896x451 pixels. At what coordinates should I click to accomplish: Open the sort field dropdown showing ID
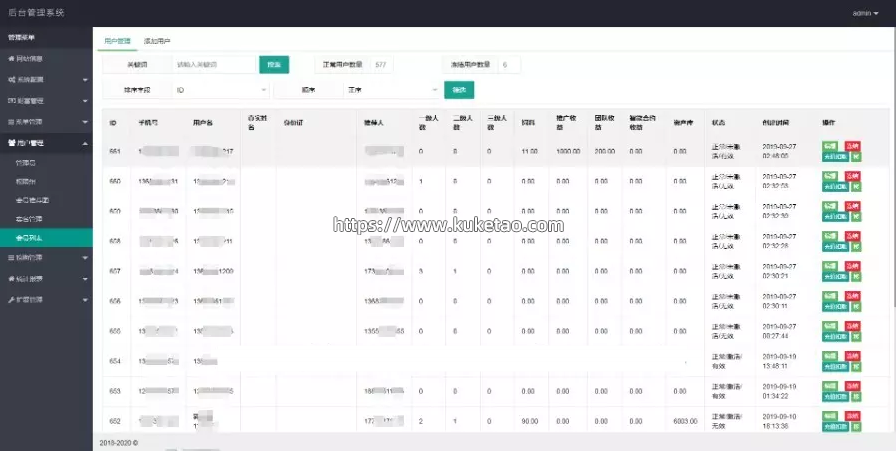coord(220,90)
